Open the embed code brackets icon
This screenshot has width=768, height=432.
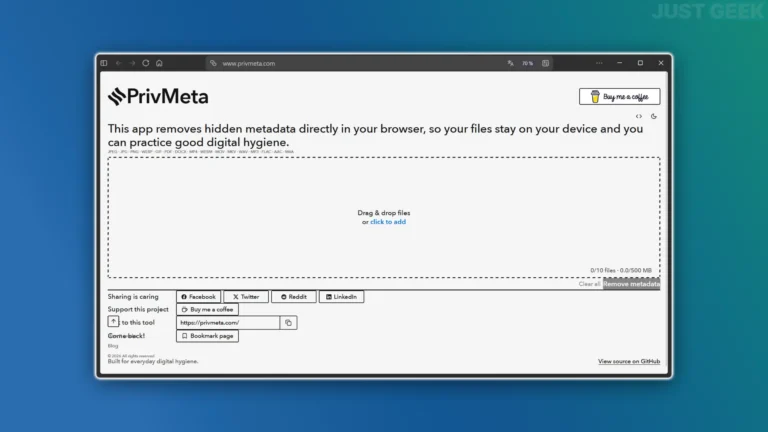[639, 117]
